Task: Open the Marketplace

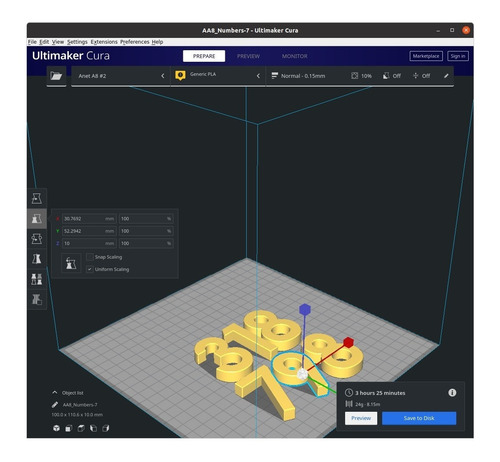Action: (x=426, y=56)
